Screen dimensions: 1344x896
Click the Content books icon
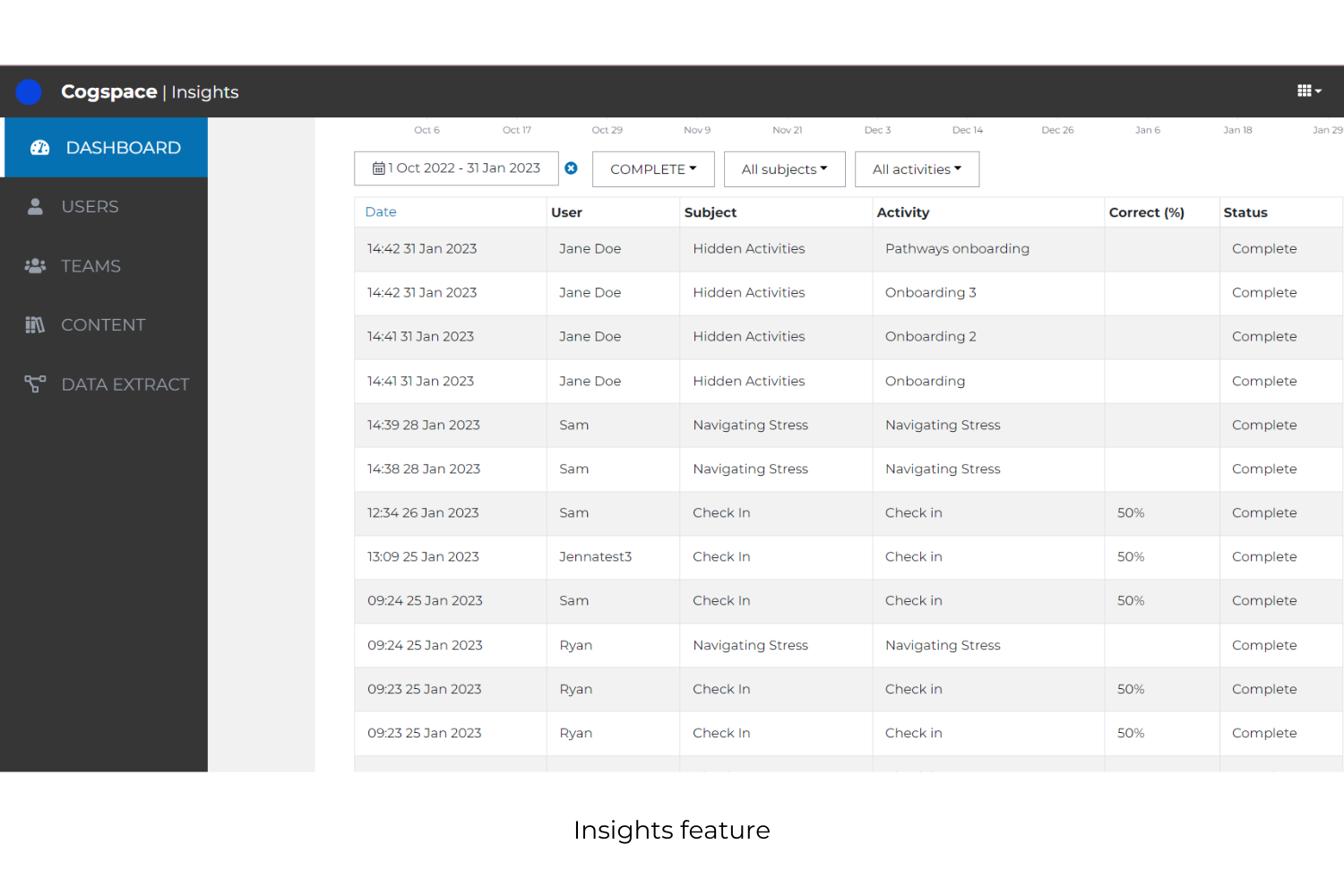35,325
